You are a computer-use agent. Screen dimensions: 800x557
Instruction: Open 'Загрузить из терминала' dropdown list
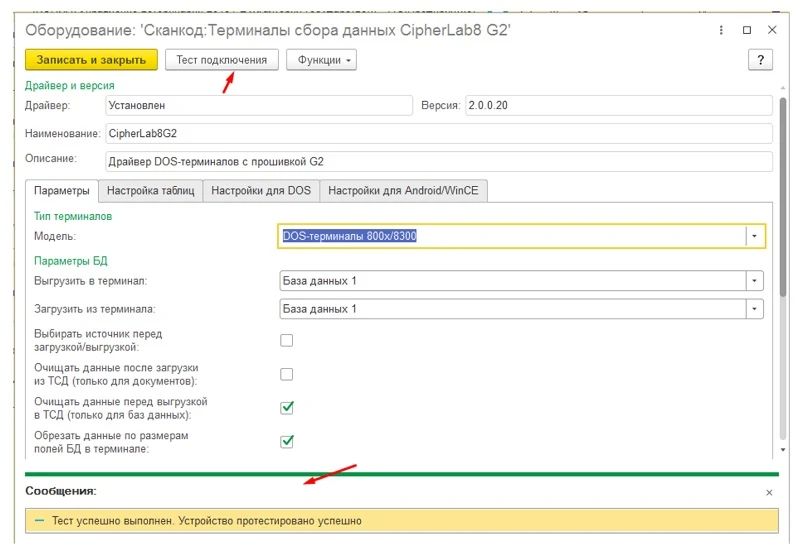(755, 309)
